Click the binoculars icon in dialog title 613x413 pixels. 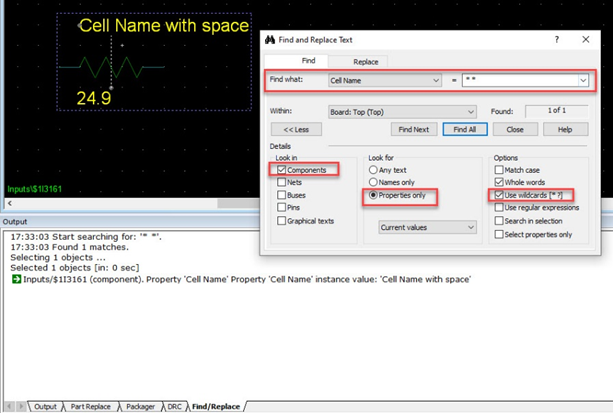270,40
